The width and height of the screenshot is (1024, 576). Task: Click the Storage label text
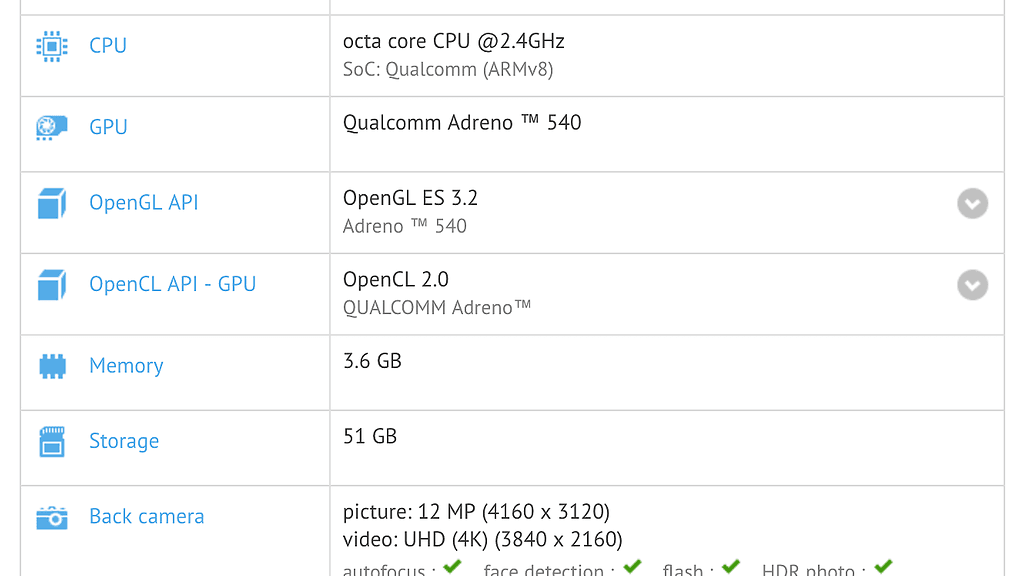coord(124,441)
